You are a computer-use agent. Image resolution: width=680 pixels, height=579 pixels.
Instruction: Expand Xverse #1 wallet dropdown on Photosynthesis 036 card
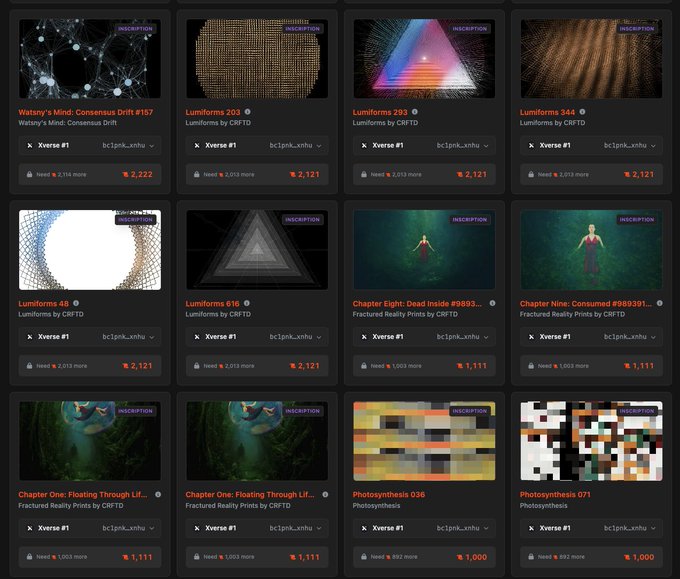424,528
